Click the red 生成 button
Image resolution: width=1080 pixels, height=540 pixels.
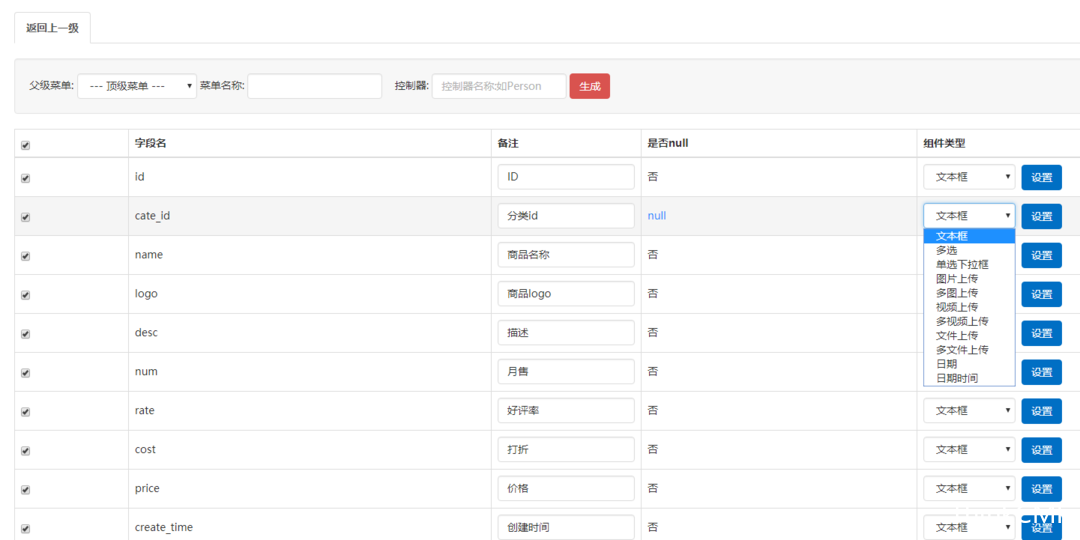590,87
